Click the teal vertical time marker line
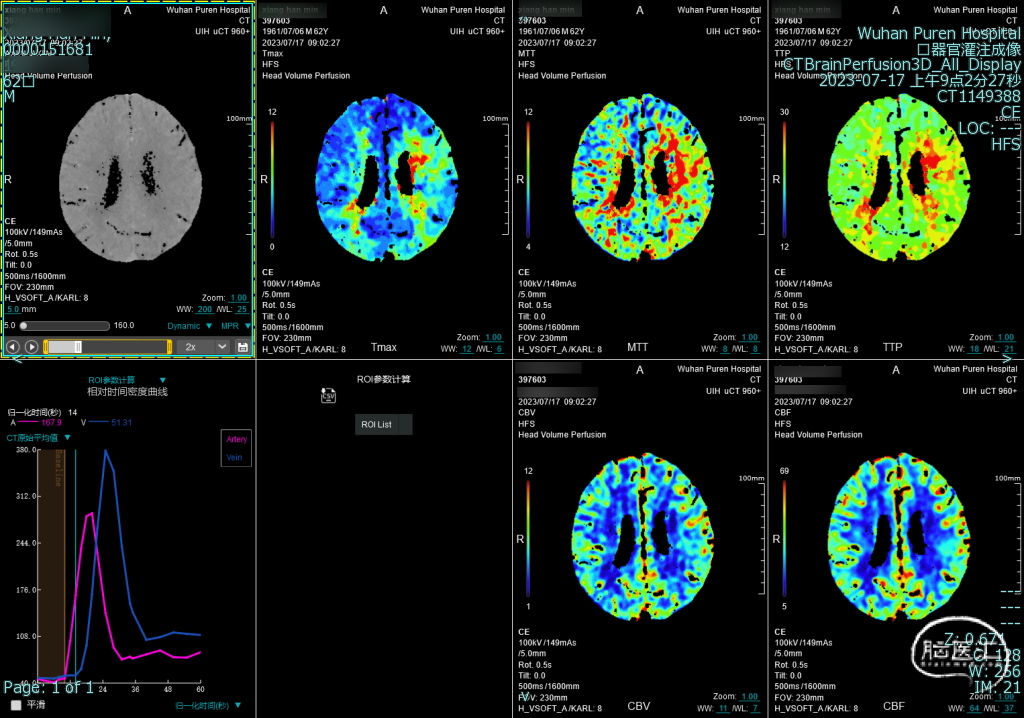 tap(75, 565)
